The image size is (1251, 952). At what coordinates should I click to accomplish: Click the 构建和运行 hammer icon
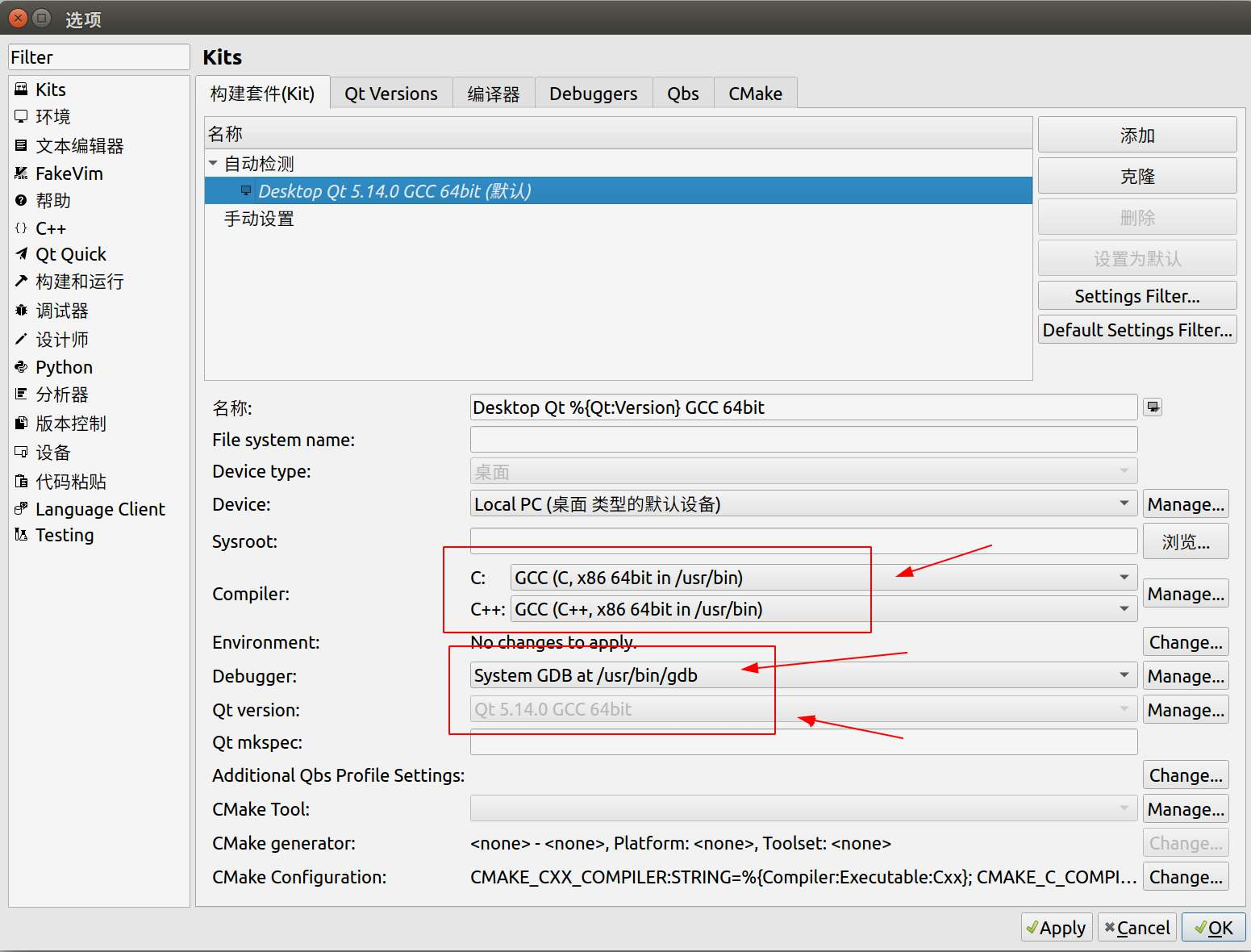21,282
